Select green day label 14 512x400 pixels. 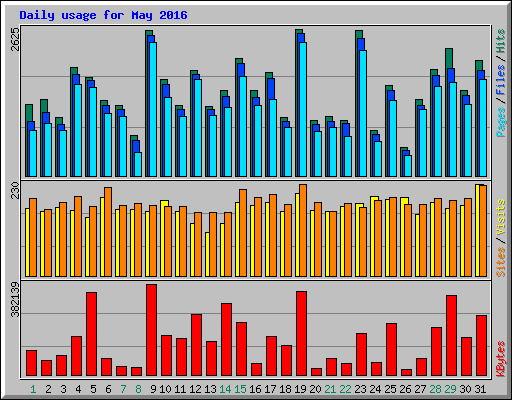click(225, 389)
